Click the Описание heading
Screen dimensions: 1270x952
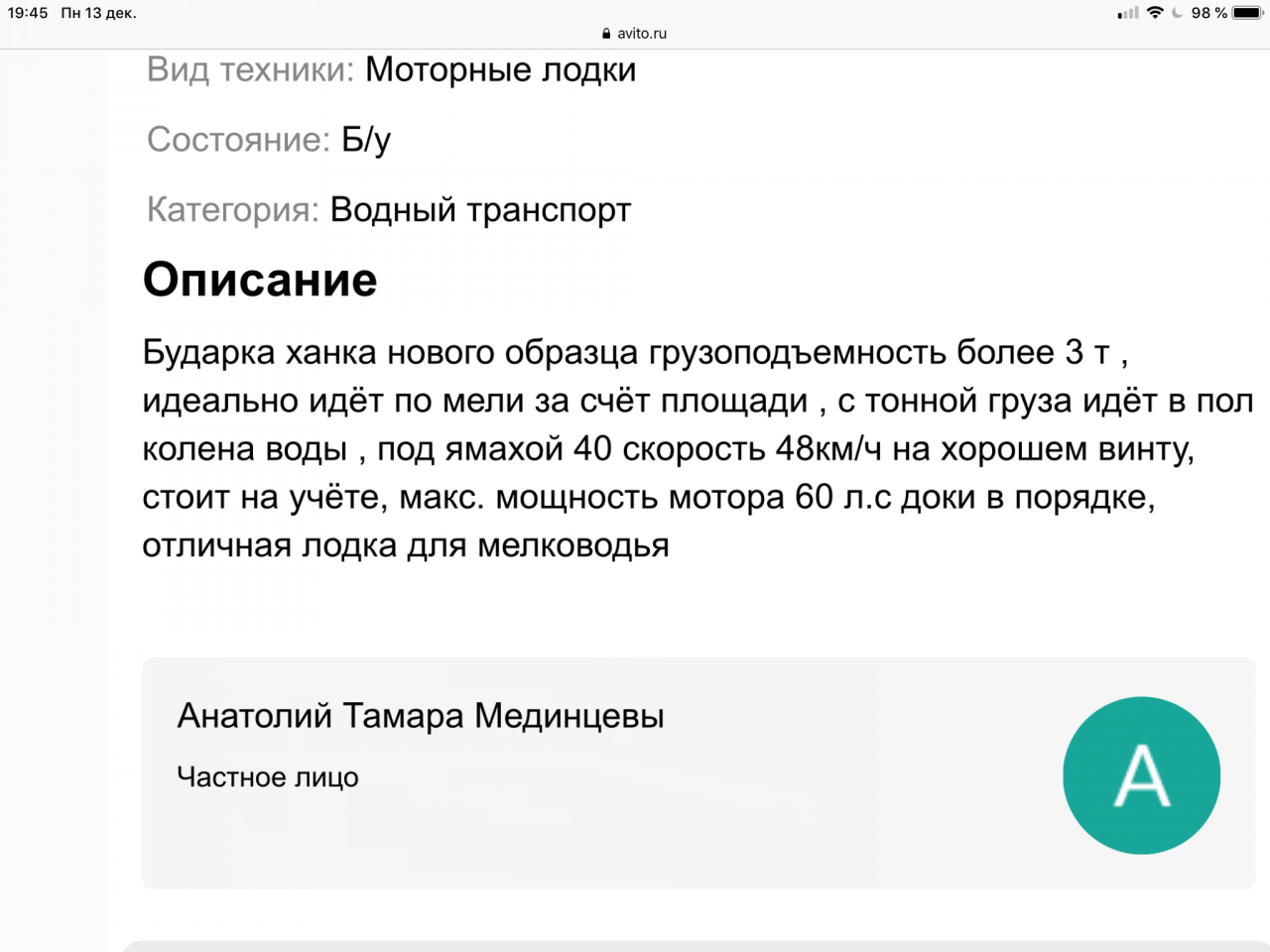[260, 280]
